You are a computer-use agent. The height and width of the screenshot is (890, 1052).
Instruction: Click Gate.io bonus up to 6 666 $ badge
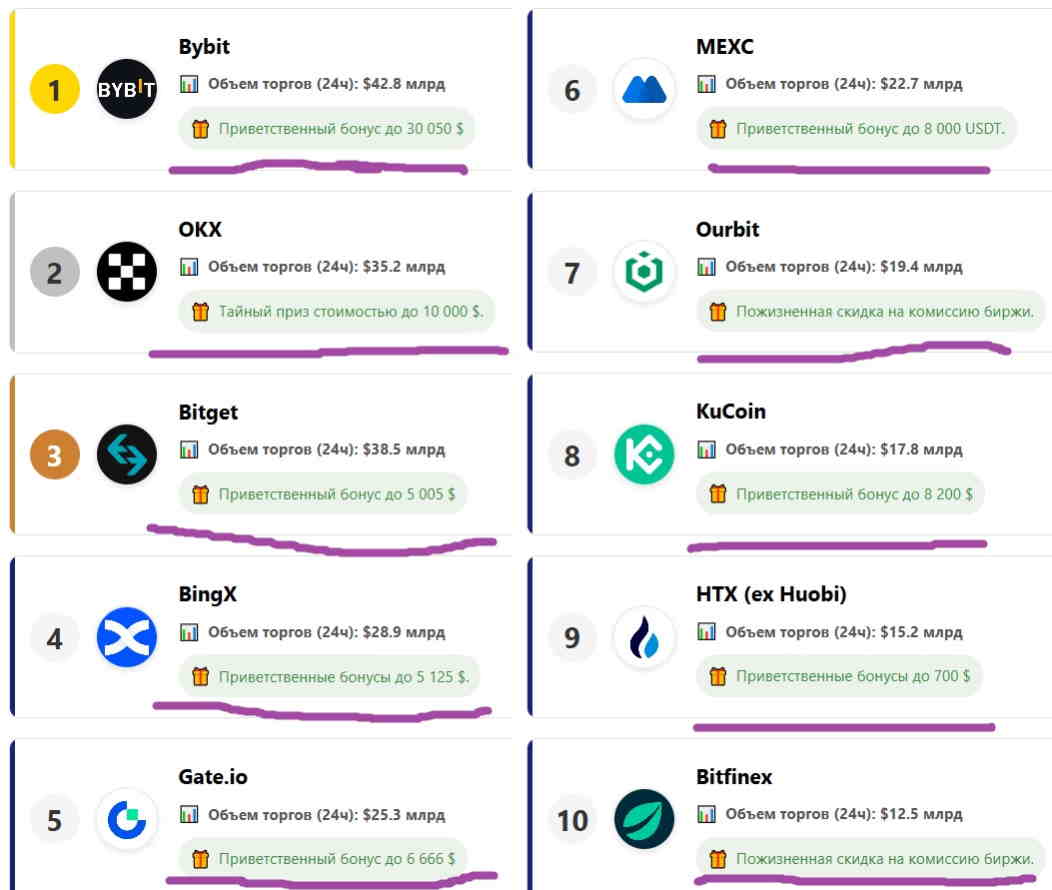coord(323,858)
